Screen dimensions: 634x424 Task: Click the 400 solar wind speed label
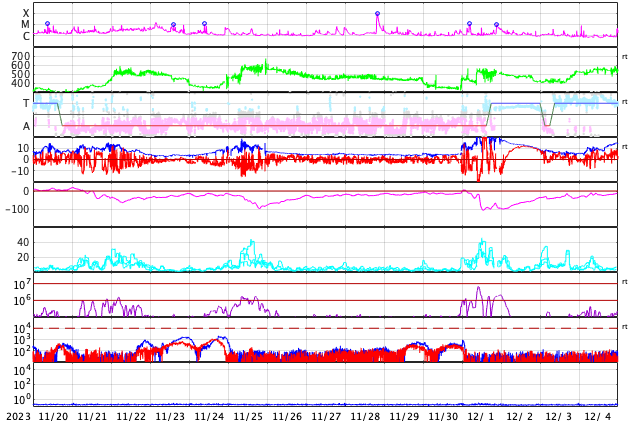pyautogui.click(x=21, y=83)
